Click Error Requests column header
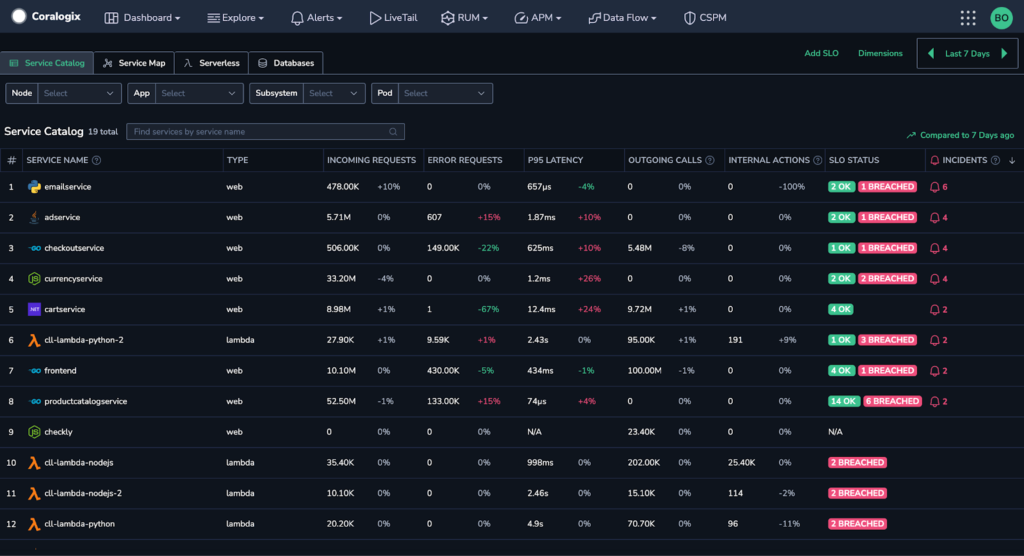The height and width of the screenshot is (556, 1024). pyautogui.click(x=464, y=160)
